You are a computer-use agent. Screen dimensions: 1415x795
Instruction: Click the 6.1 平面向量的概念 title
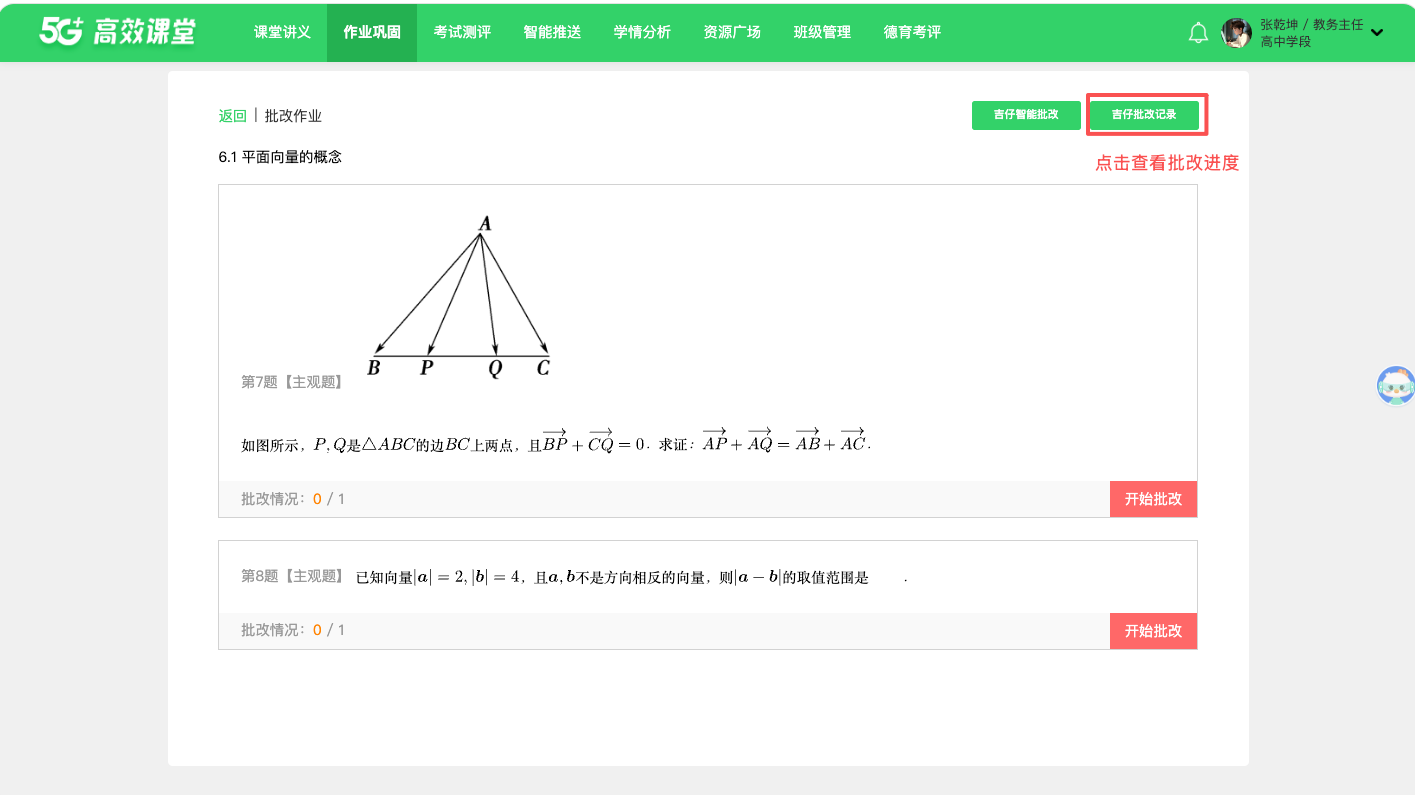[x=280, y=157]
